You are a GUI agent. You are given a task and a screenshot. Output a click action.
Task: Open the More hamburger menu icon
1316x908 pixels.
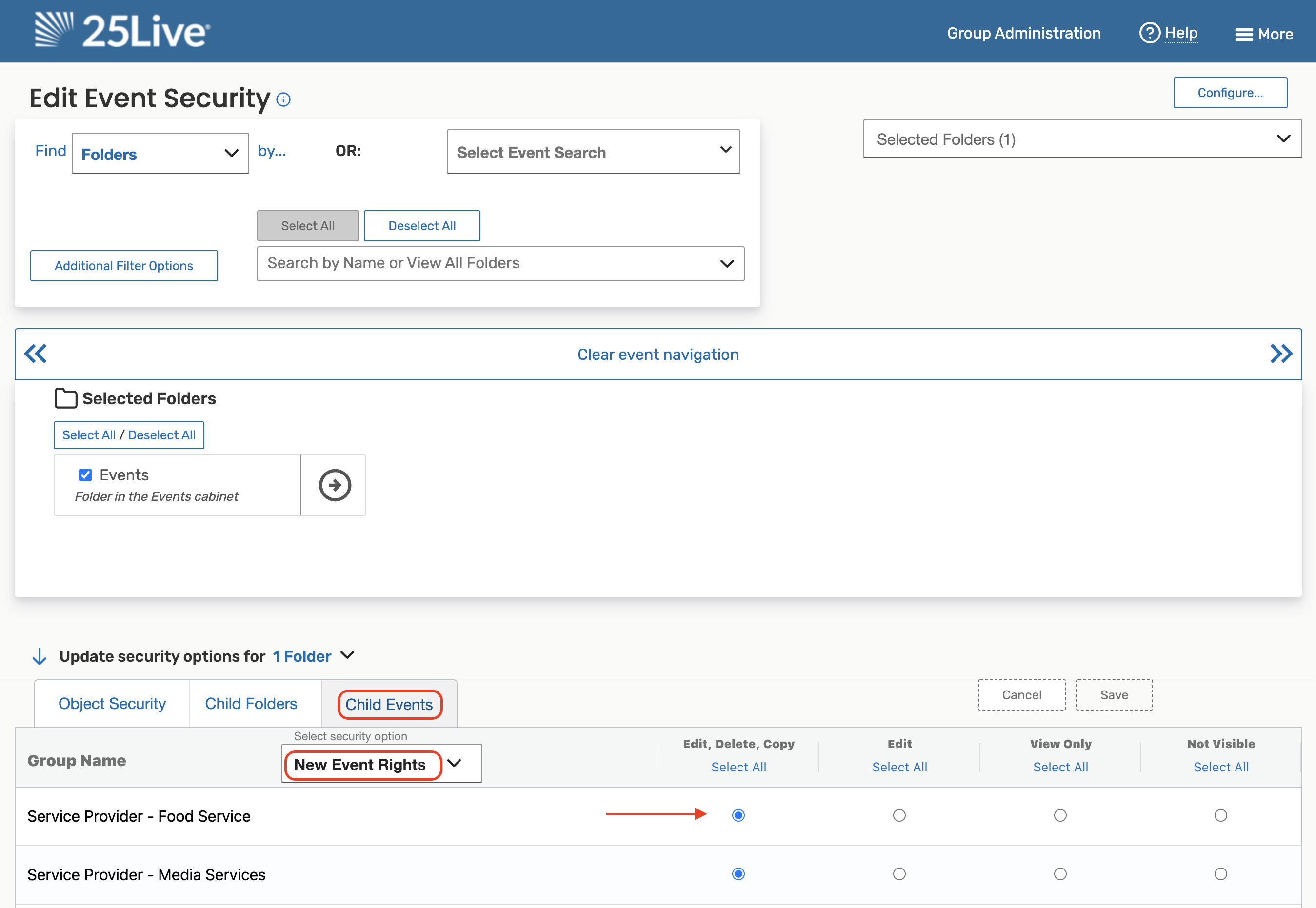pos(1243,35)
